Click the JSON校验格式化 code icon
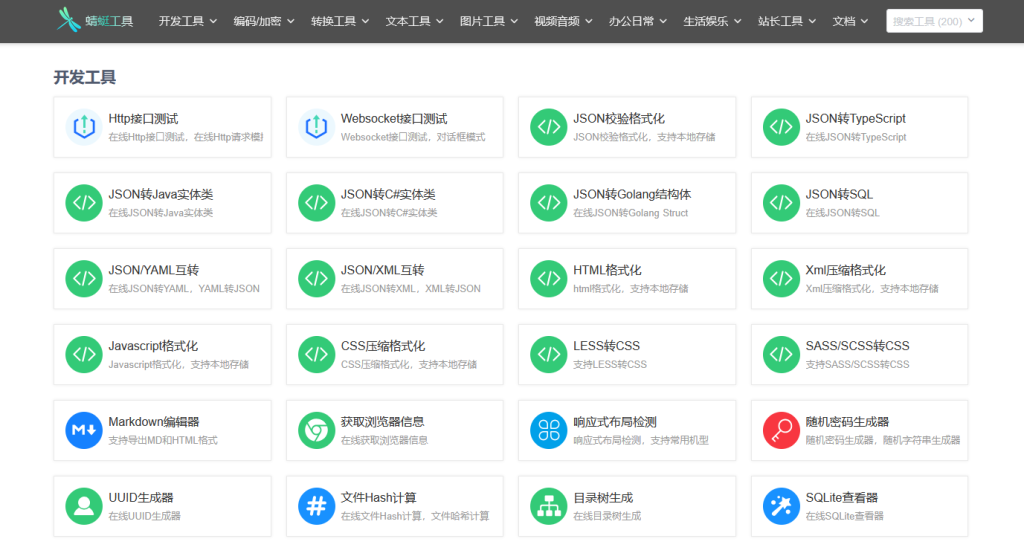Viewport: 1024px width, 559px height. coord(549,127)
